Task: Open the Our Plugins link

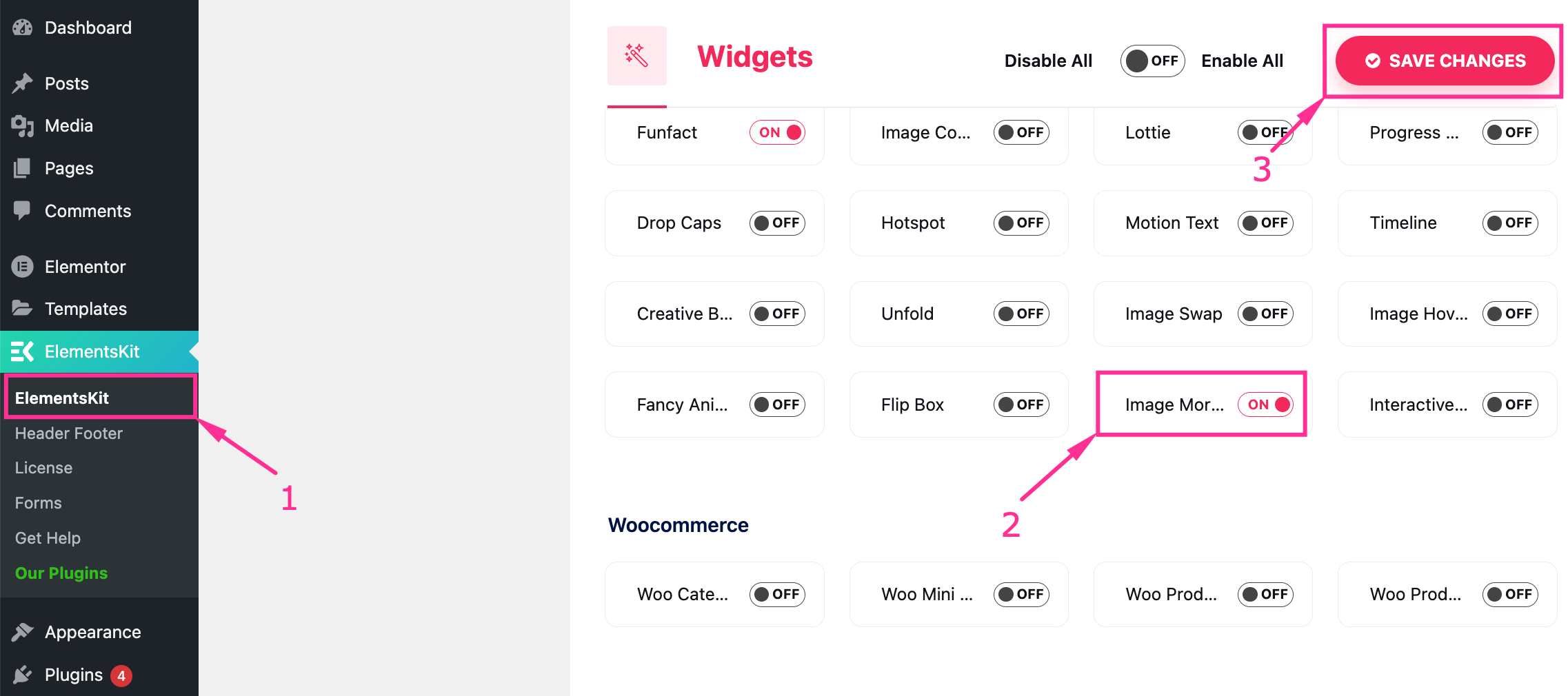Action: tap(61, 573)
